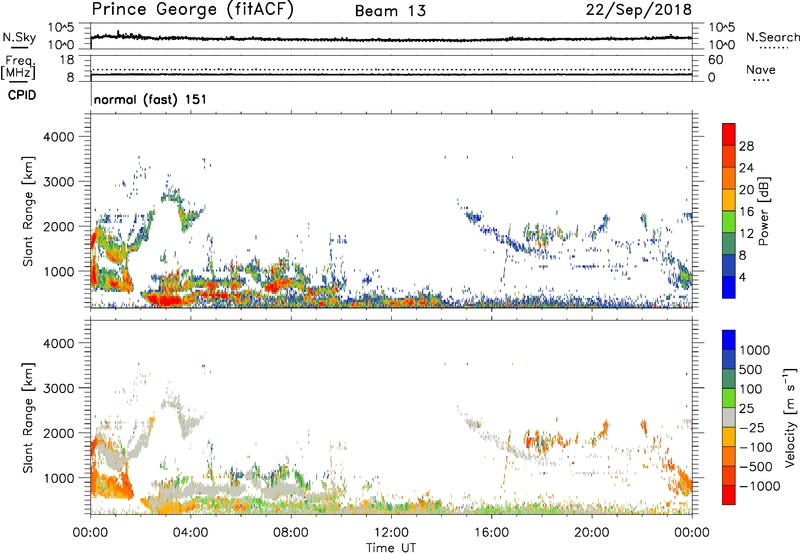Click the dotted line sample under Nave
Viewport: 800px width, 554px height.
click(x=761, y=81)
